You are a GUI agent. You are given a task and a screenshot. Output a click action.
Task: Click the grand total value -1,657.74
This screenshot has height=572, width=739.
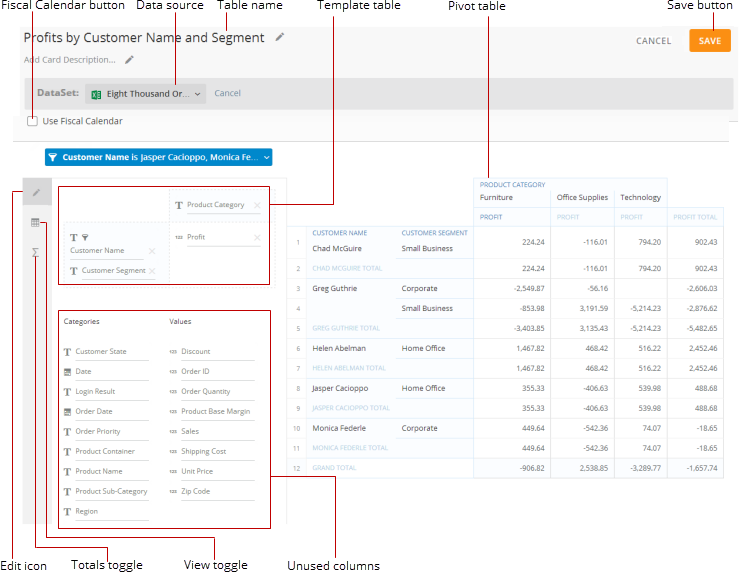(x=702, y=468)
